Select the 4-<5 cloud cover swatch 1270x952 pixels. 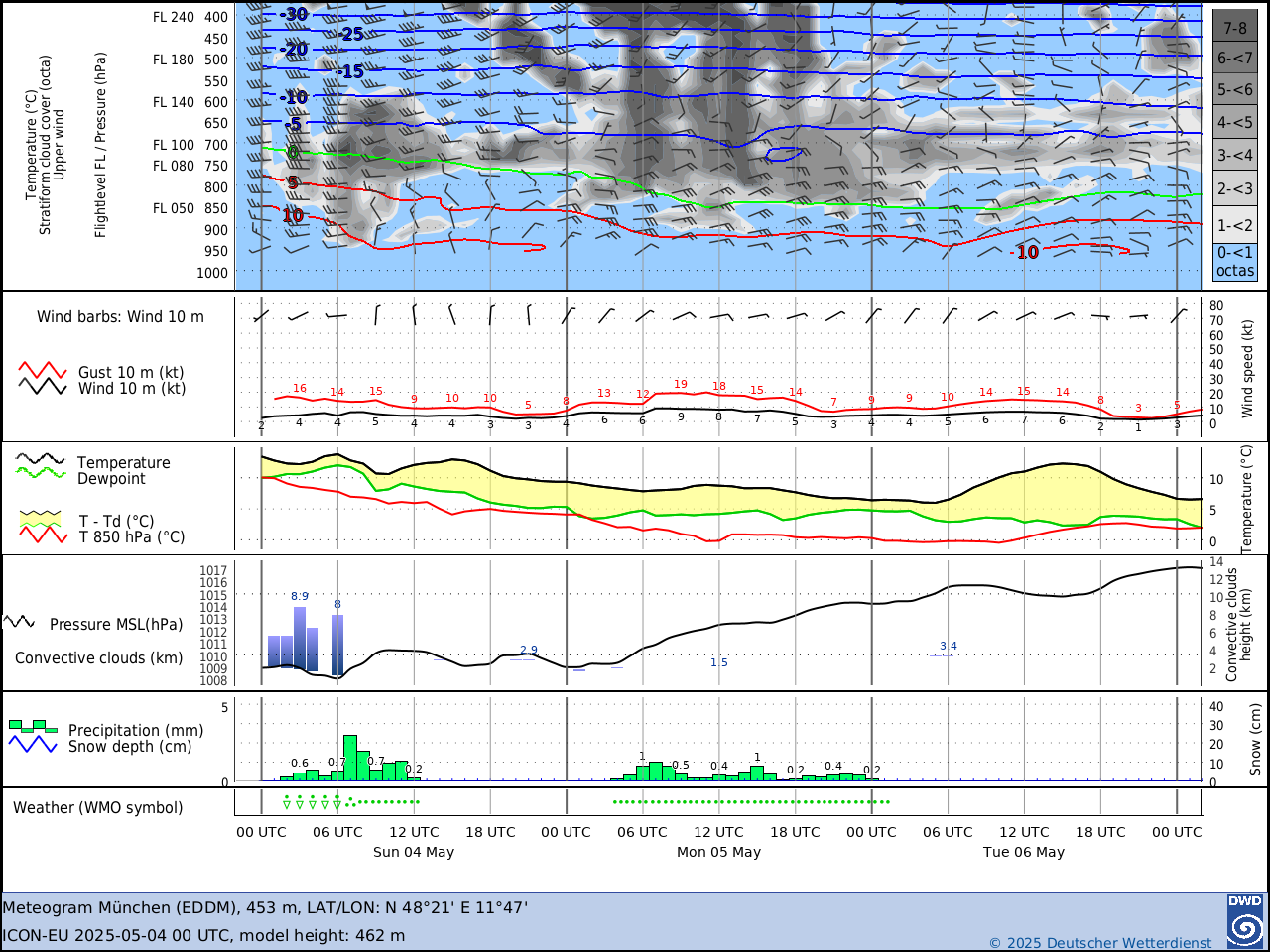pyautogui.click(x=1235, y=122)
